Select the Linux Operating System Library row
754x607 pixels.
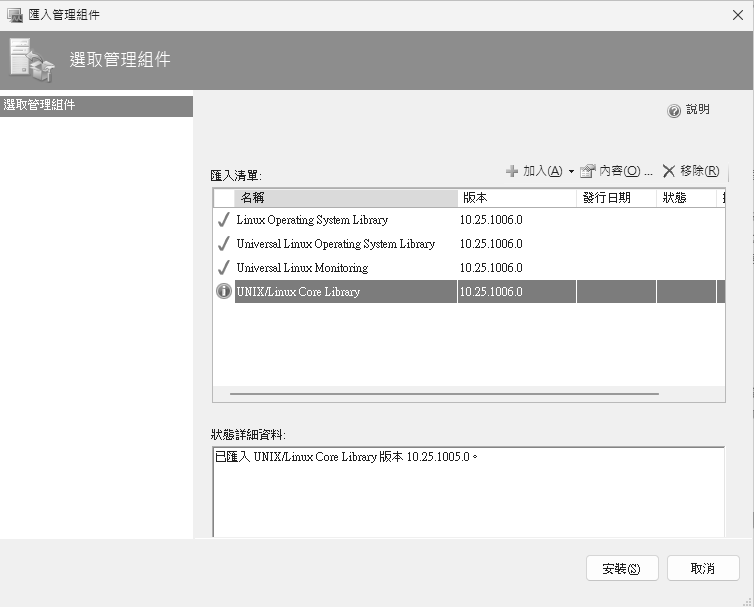click(x=469, y=220)
